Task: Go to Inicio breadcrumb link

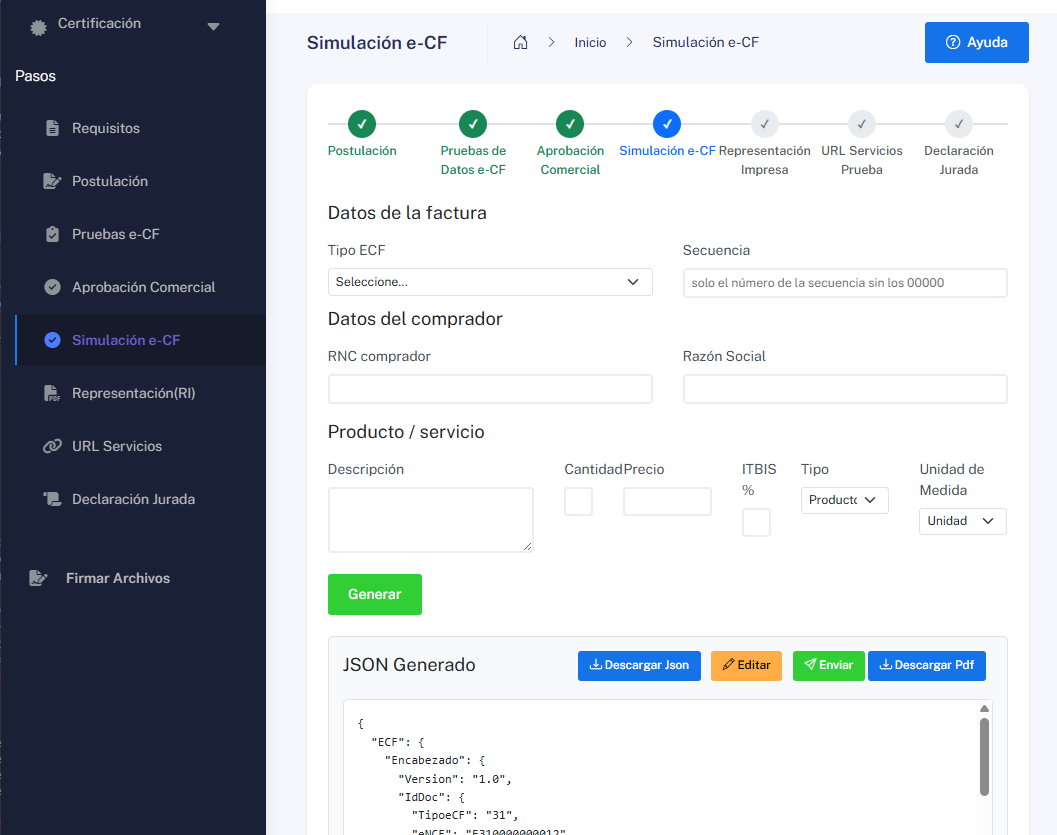Action: 590,42
